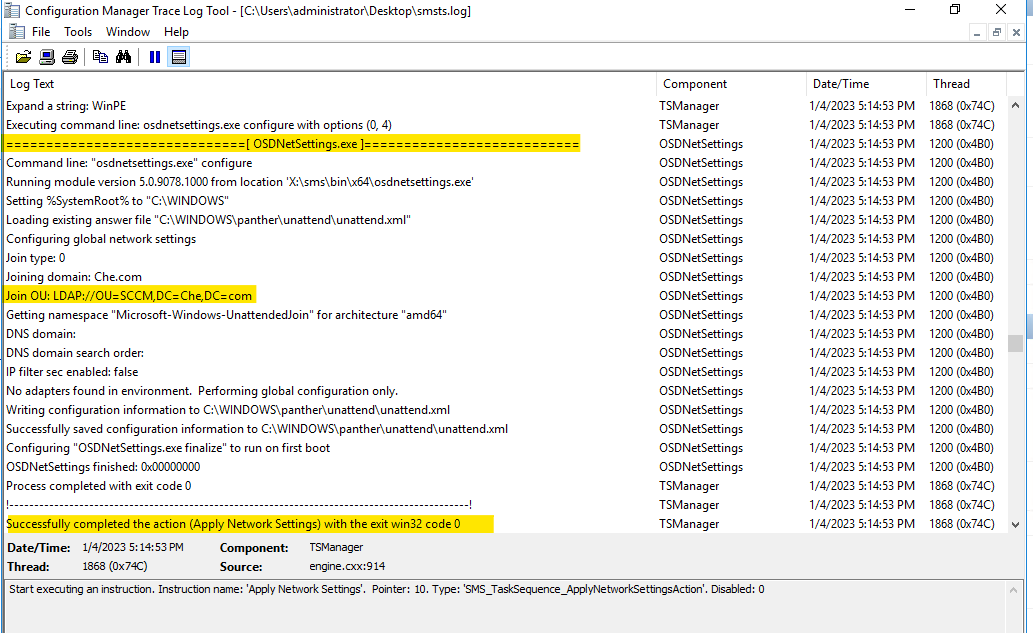Toggle the Show Details pane icon
The width and height of the screenshot is (1033, 633).
(x=179, y=57)
